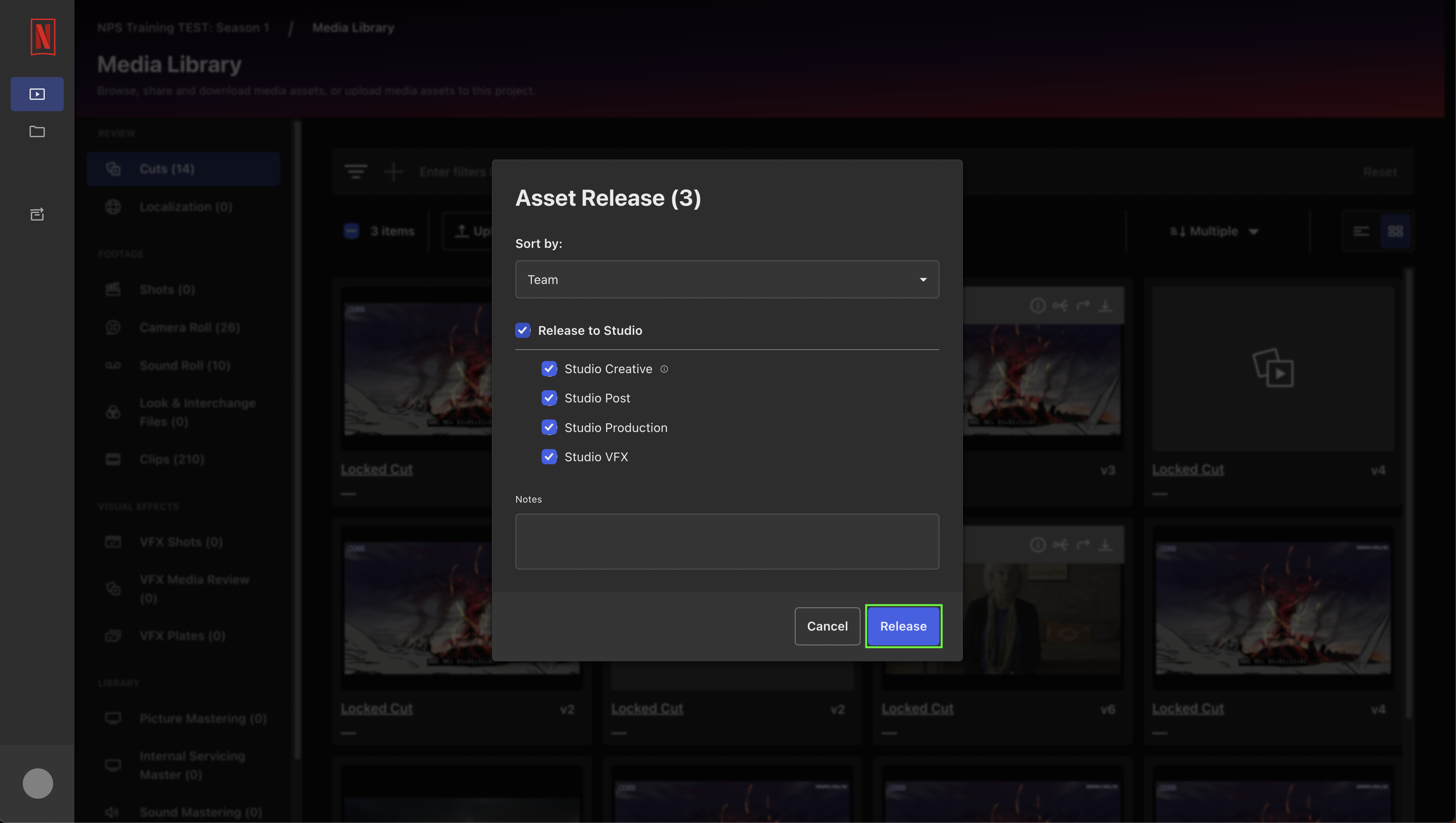Click the Release button
Screen dimensions: 1456x823
coord(903,626)
